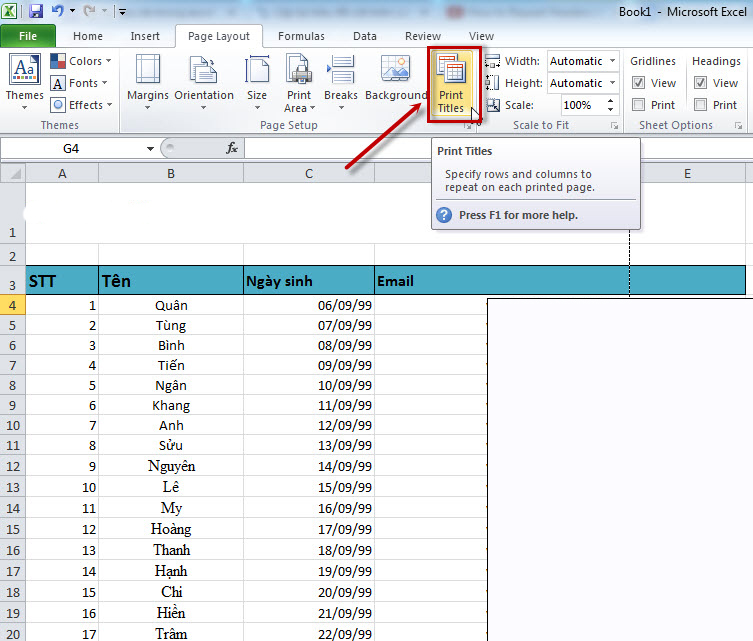Open the Themes gallery button
This screenshot has width=753, height=641.
[x=24, y=82]
